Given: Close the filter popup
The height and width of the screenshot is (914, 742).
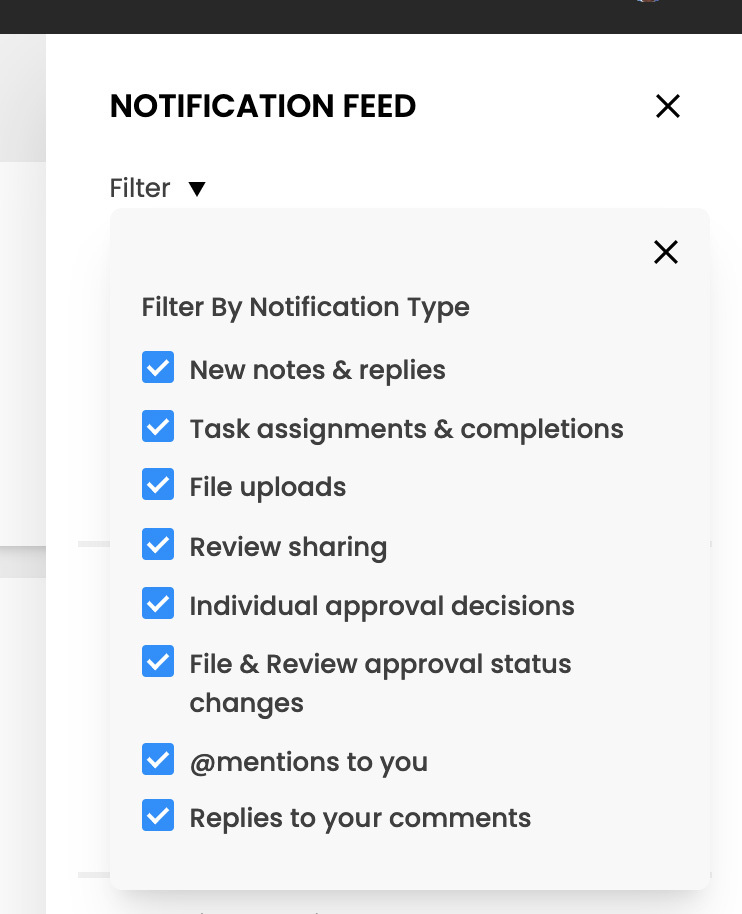Looking at the screenshot, I should 665,252.
